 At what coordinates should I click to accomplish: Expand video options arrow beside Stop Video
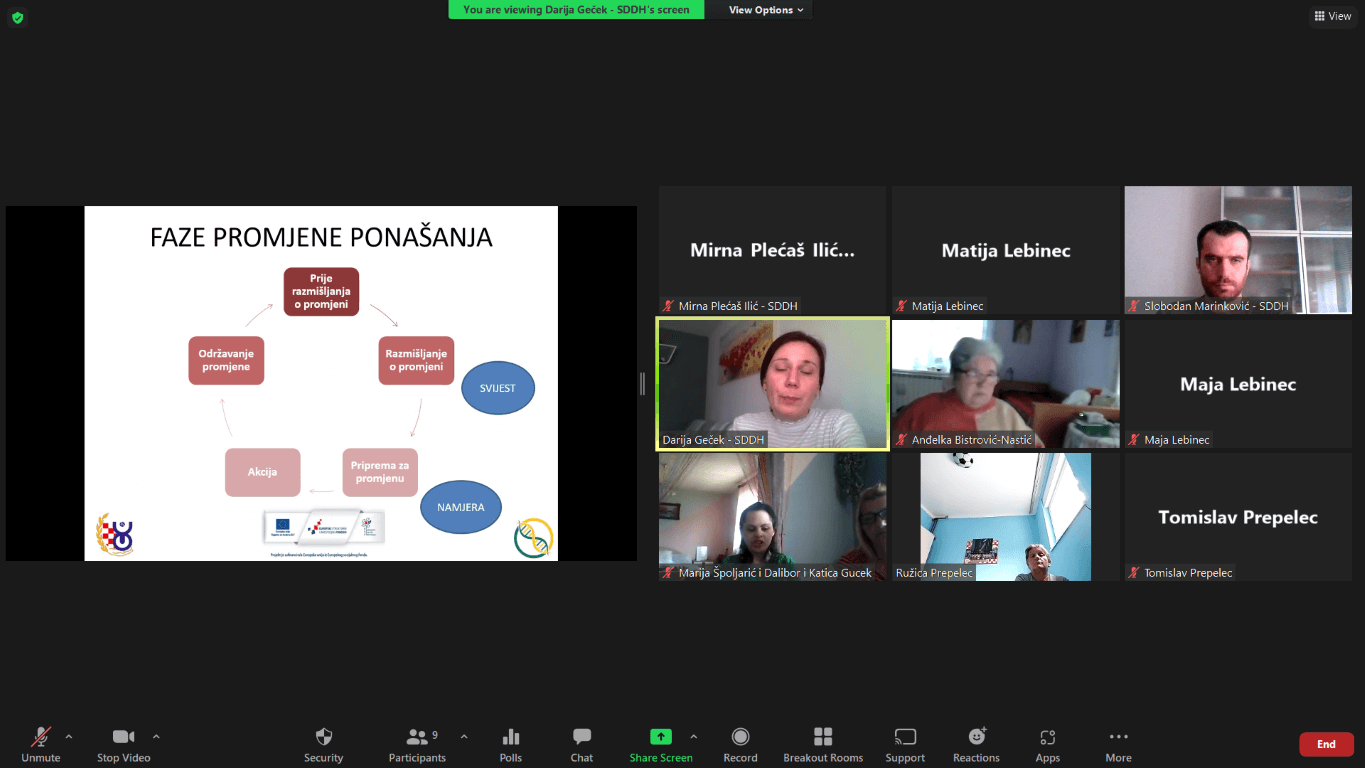156,737
